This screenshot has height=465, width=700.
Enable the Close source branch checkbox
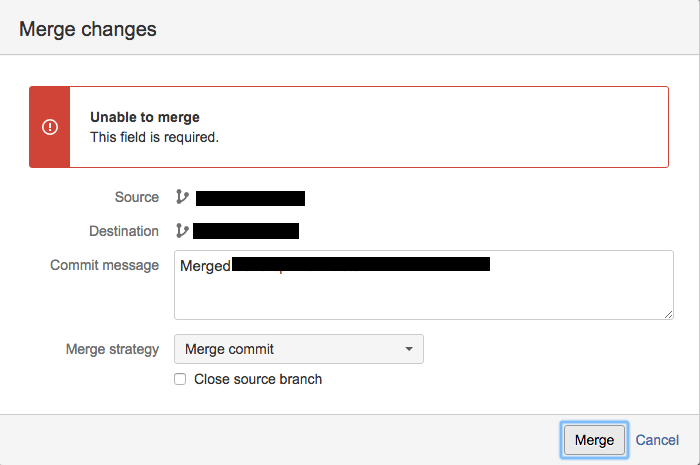(x=180, y=379)
